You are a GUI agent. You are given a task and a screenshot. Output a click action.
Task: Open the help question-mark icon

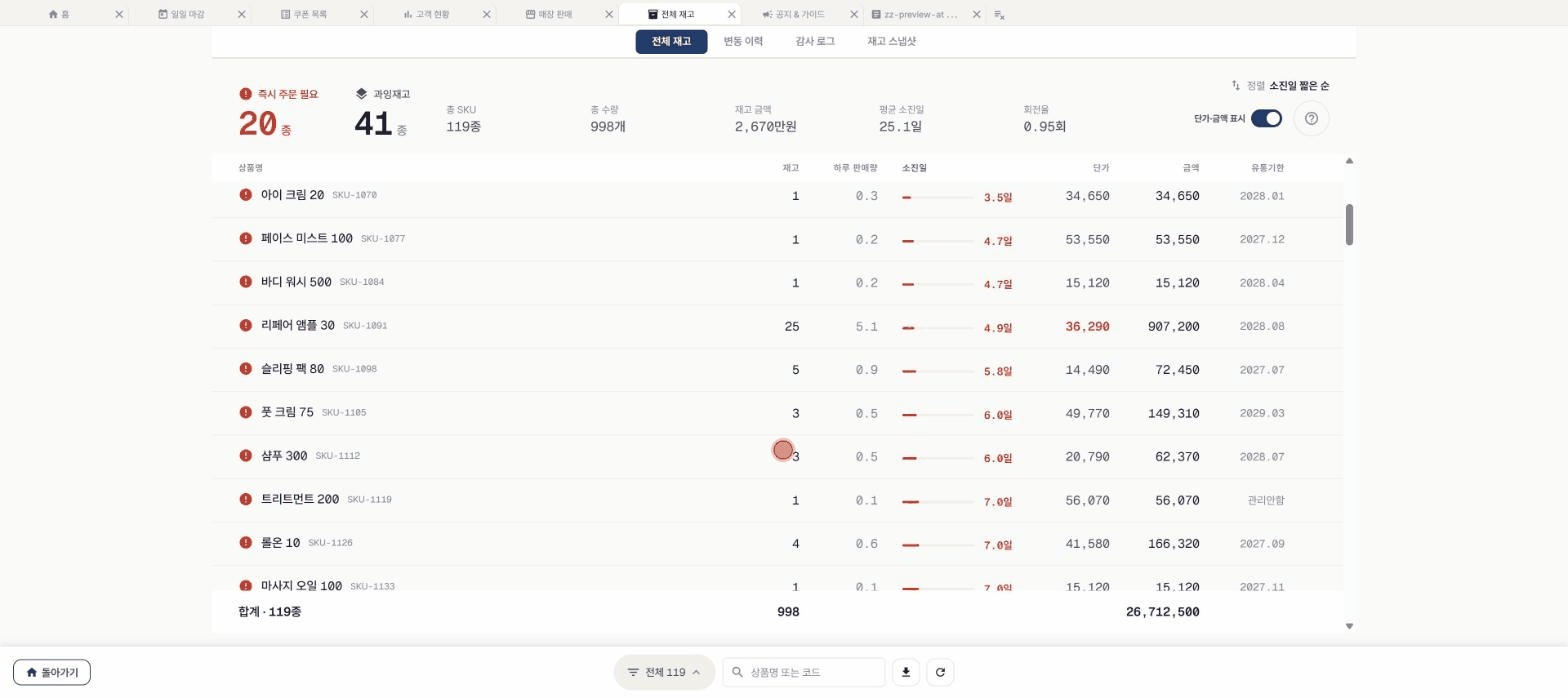[x=1311, y=118]
